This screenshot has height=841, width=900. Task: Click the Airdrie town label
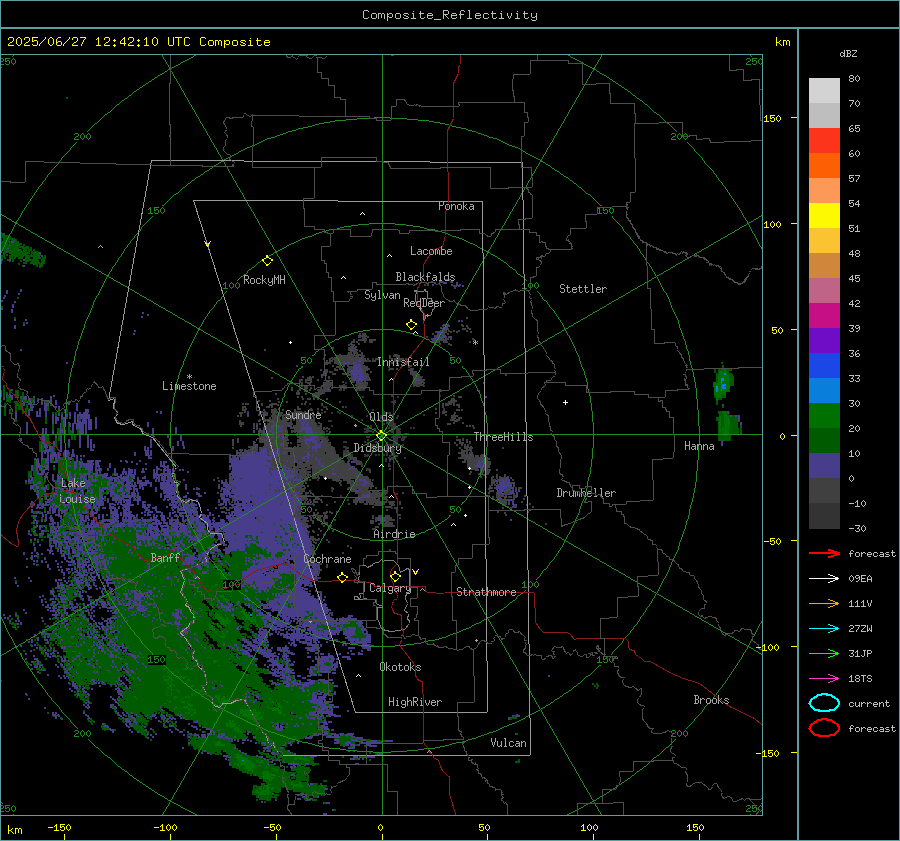point(394,534)
